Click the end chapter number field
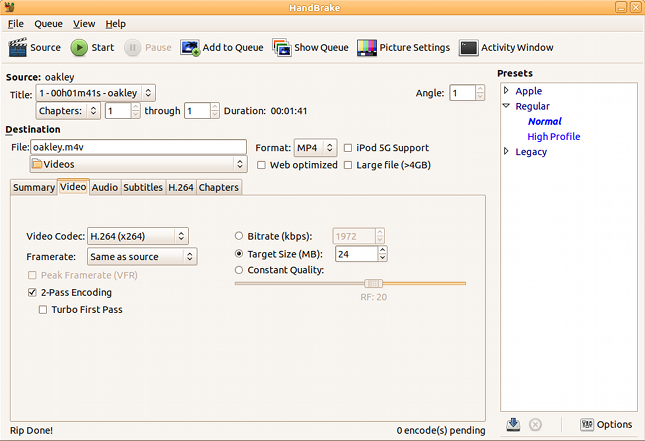645x441 pixels. coord(197,111)
